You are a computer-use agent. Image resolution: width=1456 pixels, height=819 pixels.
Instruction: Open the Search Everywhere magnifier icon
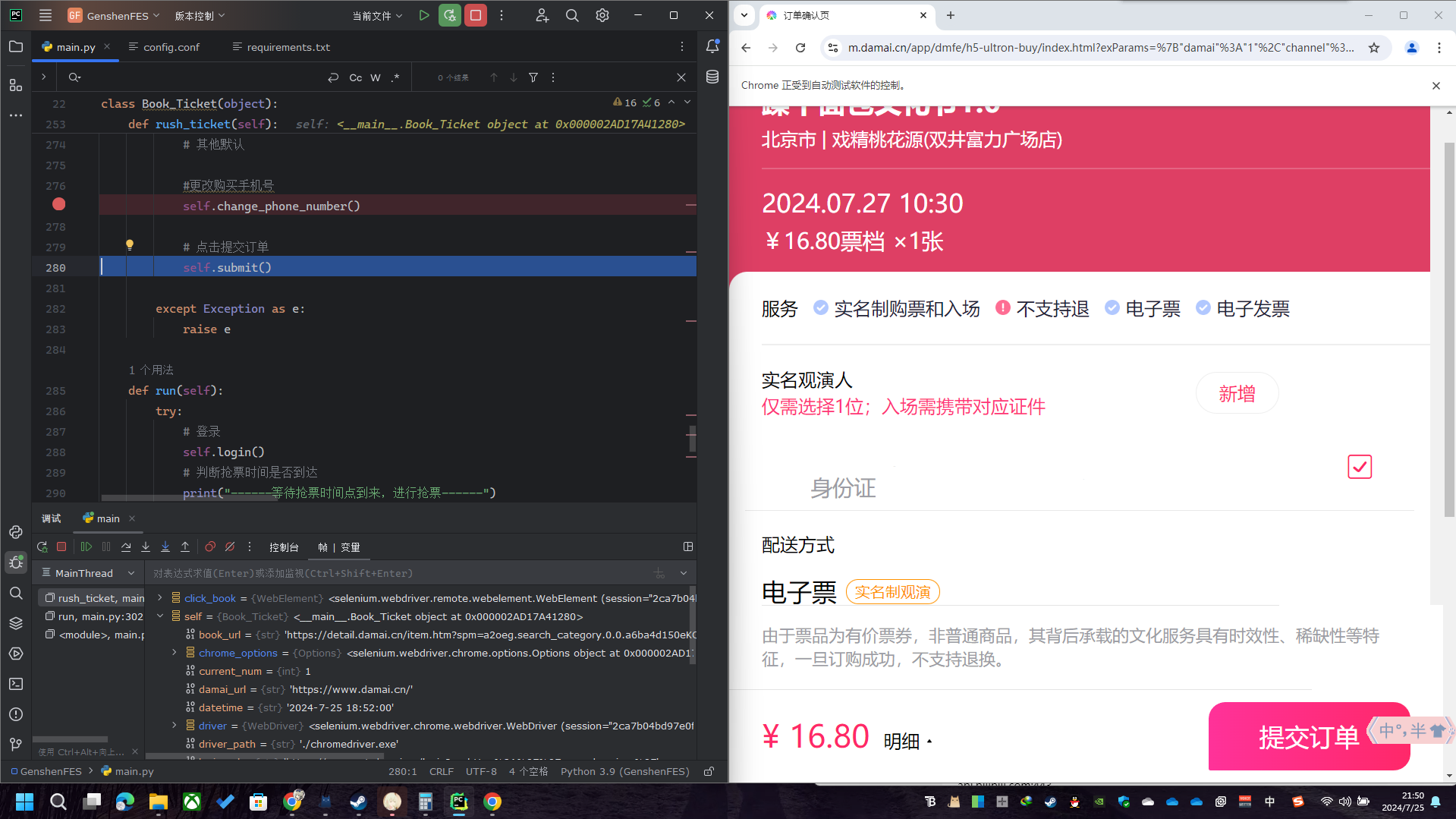(x=572, y=15)
